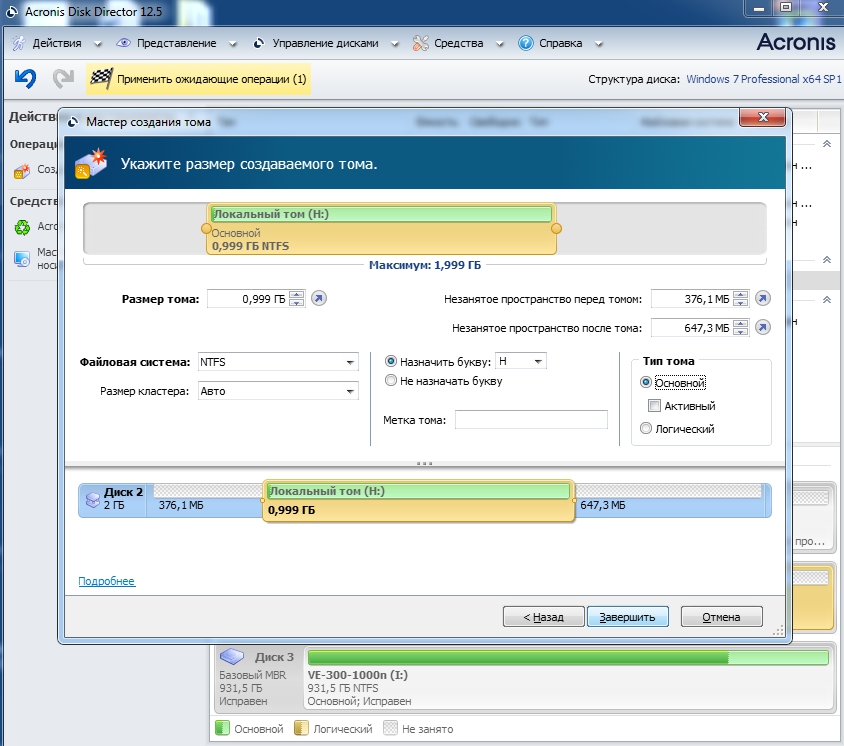Expand the Средства menu arrow
844x746 pixels.
(x=500, y=44)
